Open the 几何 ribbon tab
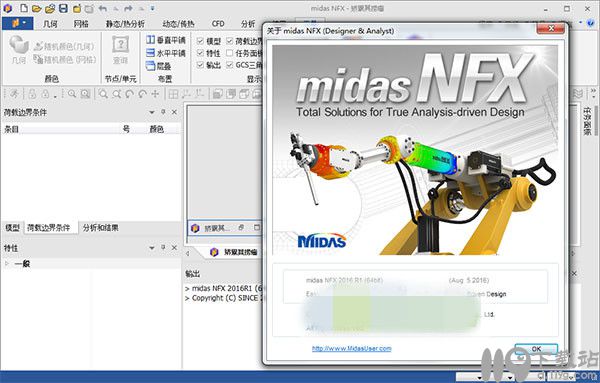Image resolution: width=600 pixels, height=383 pixels. coord(50,24)
